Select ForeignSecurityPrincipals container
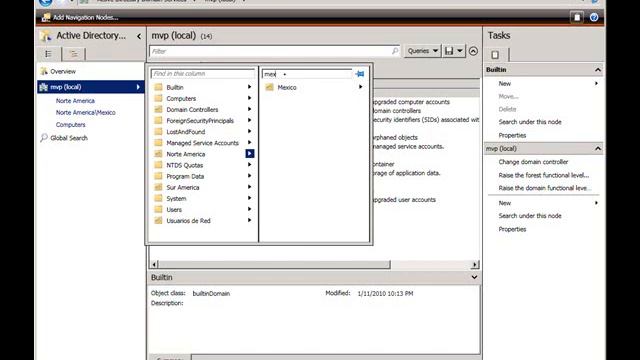The height and width of the screenshot is (360, 640). click(200, 120)
